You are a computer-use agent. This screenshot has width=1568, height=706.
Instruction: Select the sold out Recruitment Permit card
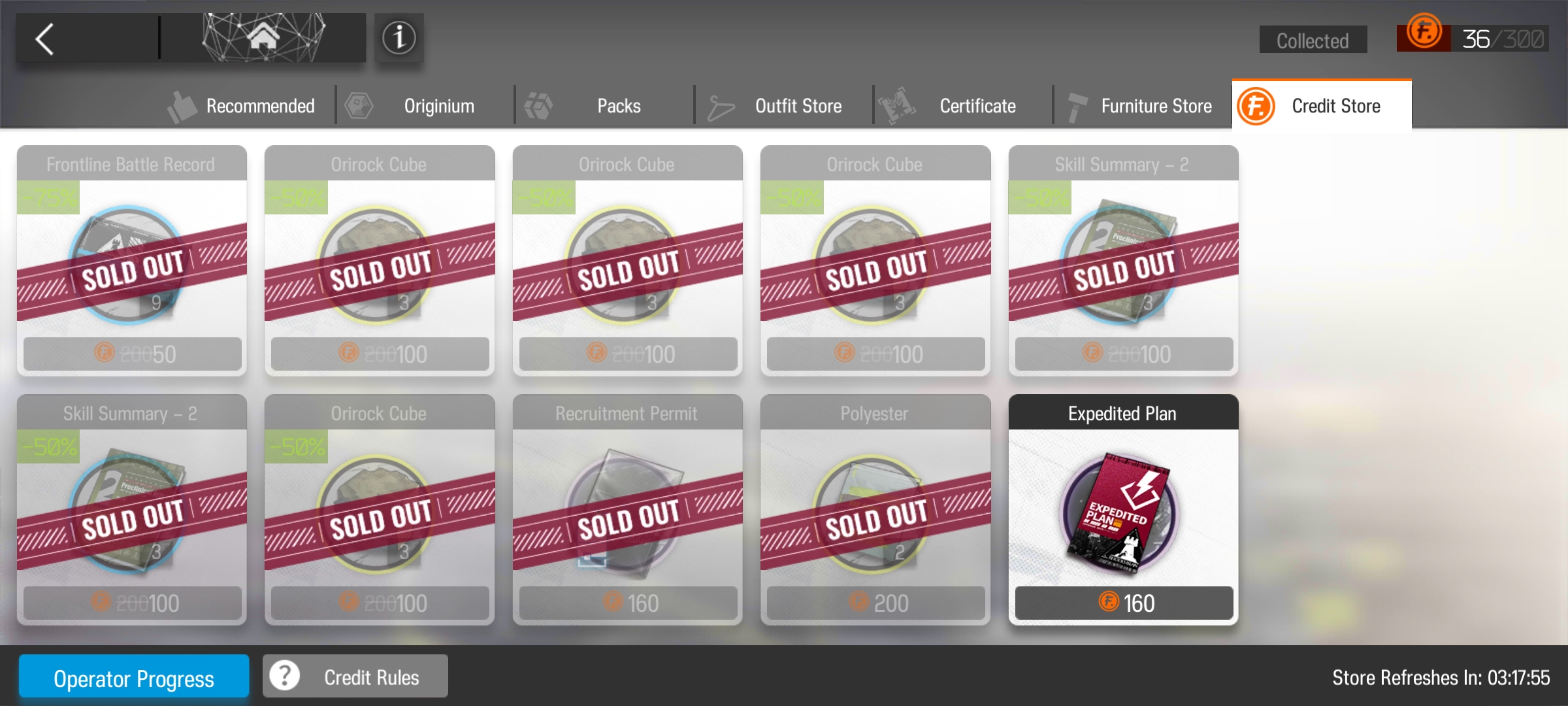click(627, 509)
